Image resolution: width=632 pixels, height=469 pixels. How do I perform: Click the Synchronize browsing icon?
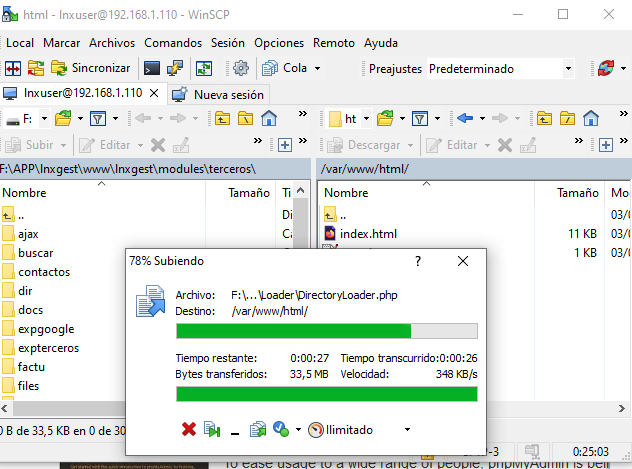click(36, 68)
